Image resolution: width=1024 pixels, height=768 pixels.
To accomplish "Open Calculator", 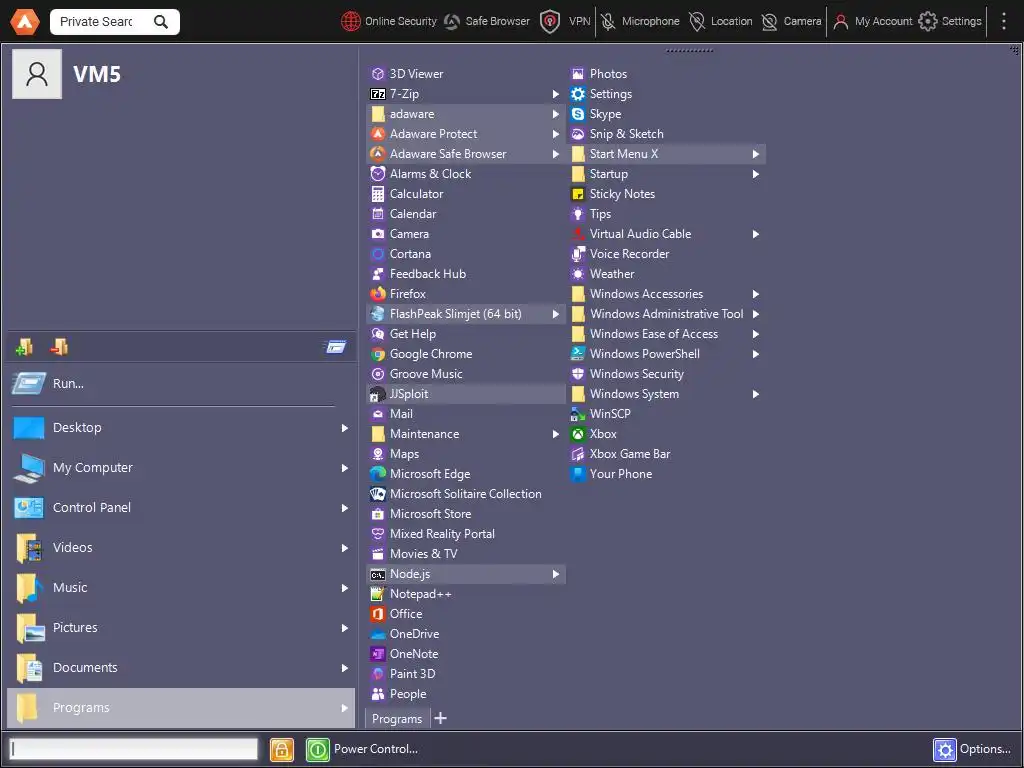I will 467,194.
